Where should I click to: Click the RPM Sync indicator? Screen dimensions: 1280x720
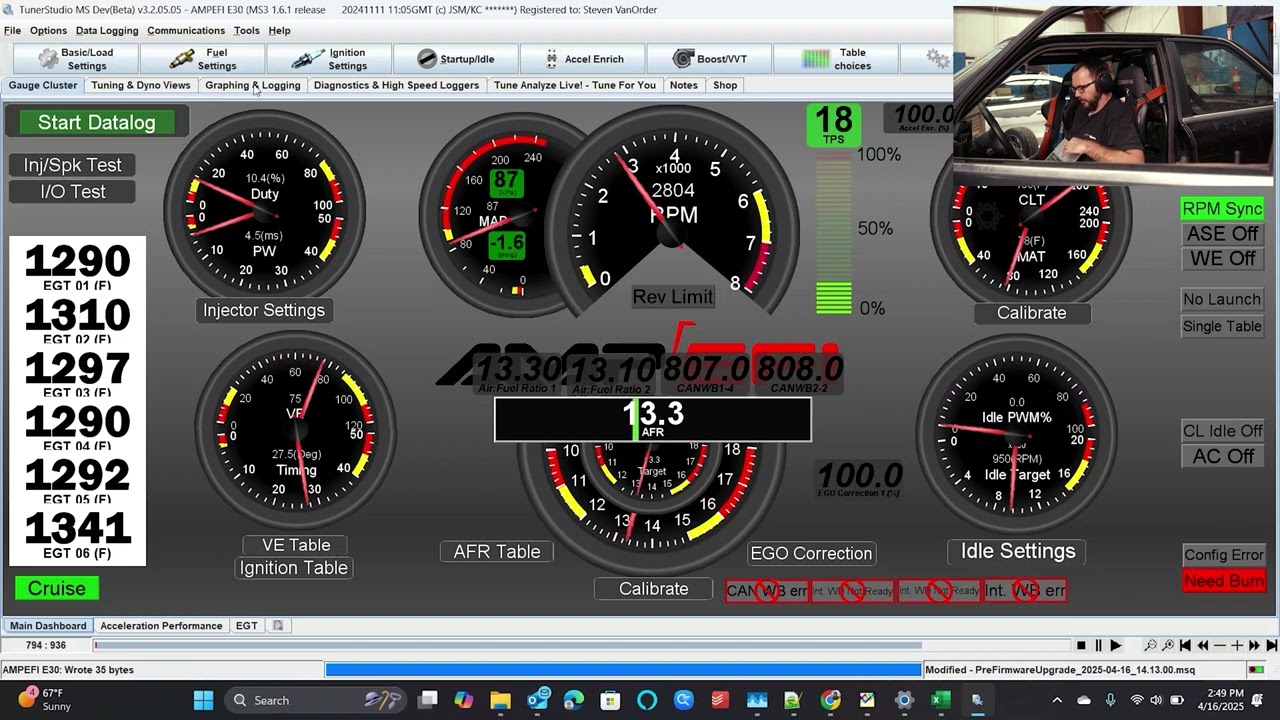click(1222, 209)
